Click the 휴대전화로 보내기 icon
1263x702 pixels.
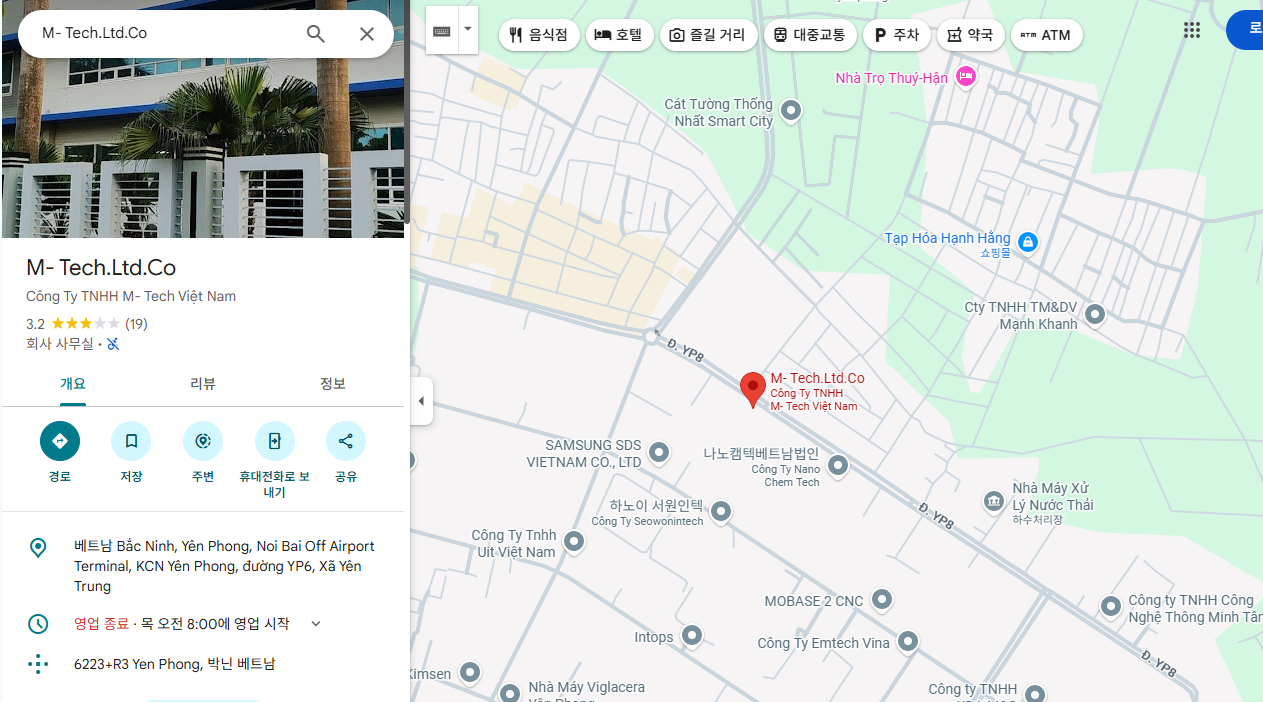(274, 441)
